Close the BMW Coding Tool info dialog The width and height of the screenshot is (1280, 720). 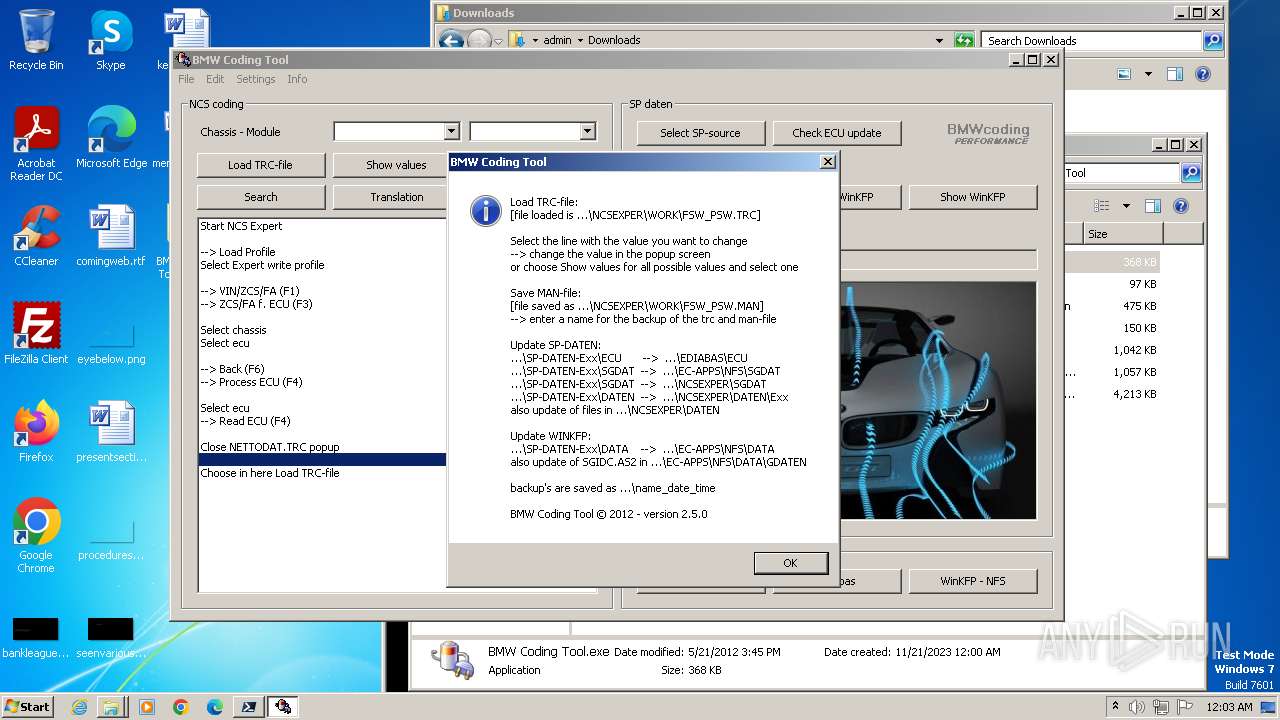click(x=827, y=162)
